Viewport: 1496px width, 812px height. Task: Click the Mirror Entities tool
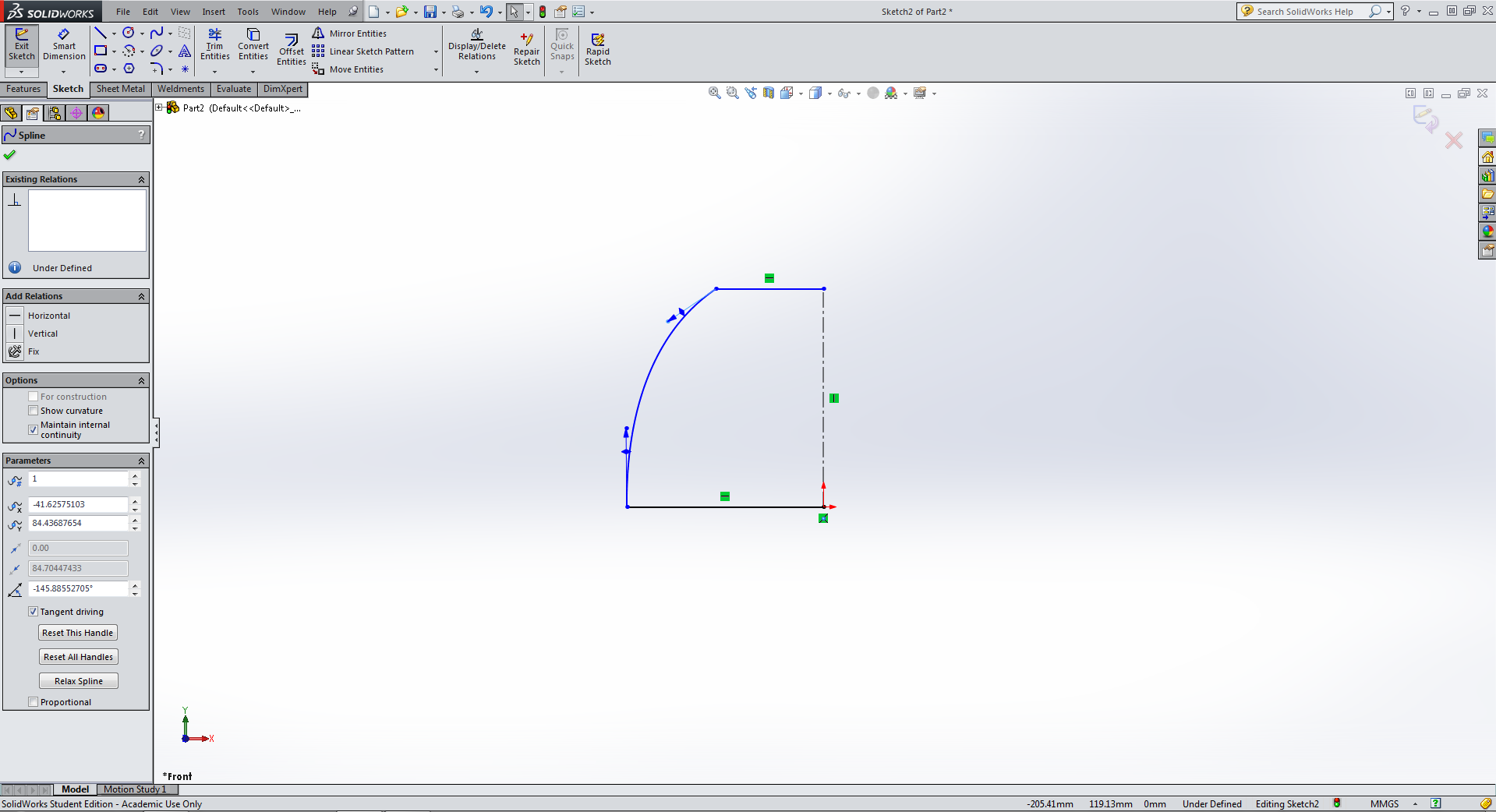349,34
